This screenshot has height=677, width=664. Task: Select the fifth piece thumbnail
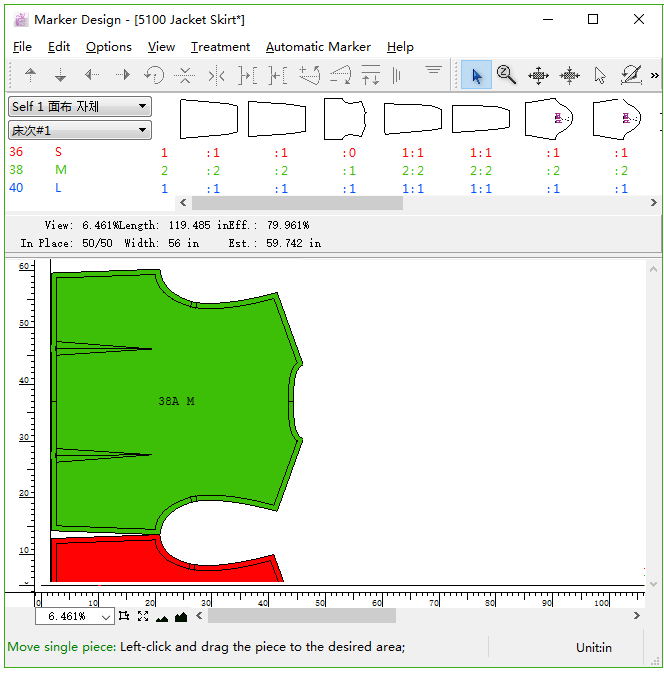click(x=481, y=119)
